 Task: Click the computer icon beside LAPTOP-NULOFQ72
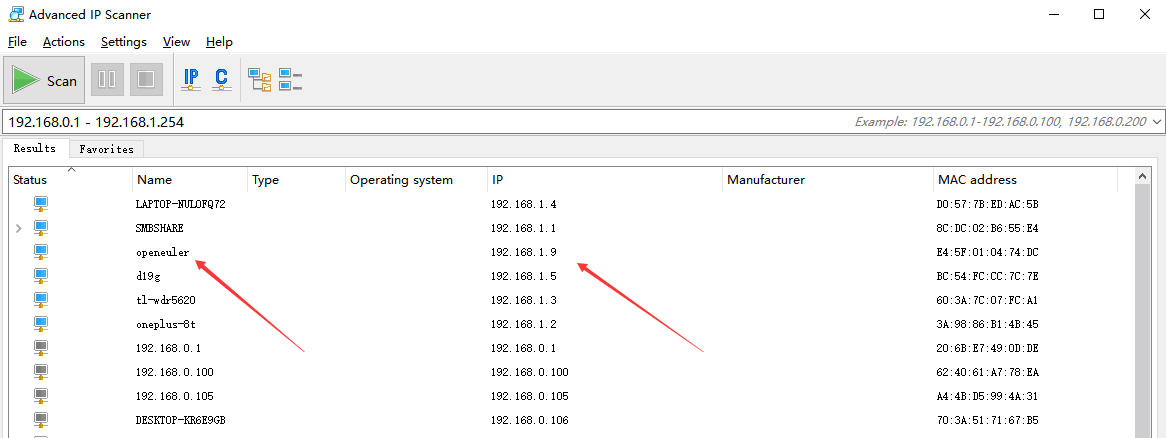(x=41, y=204)
